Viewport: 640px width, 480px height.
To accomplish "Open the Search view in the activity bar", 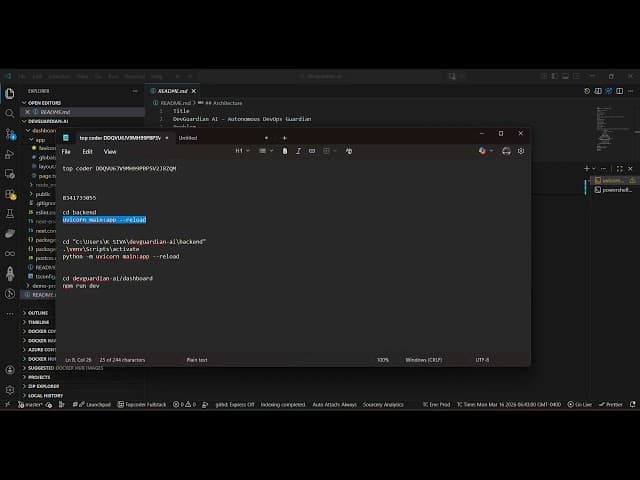I will tap(10, 113).
